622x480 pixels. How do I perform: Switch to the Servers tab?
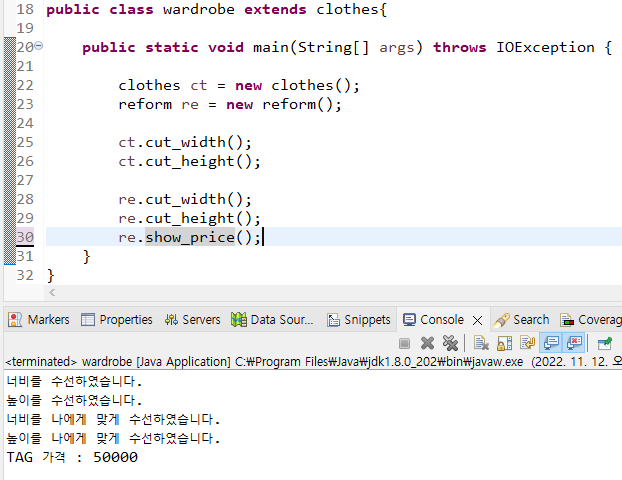click(193, 320)
